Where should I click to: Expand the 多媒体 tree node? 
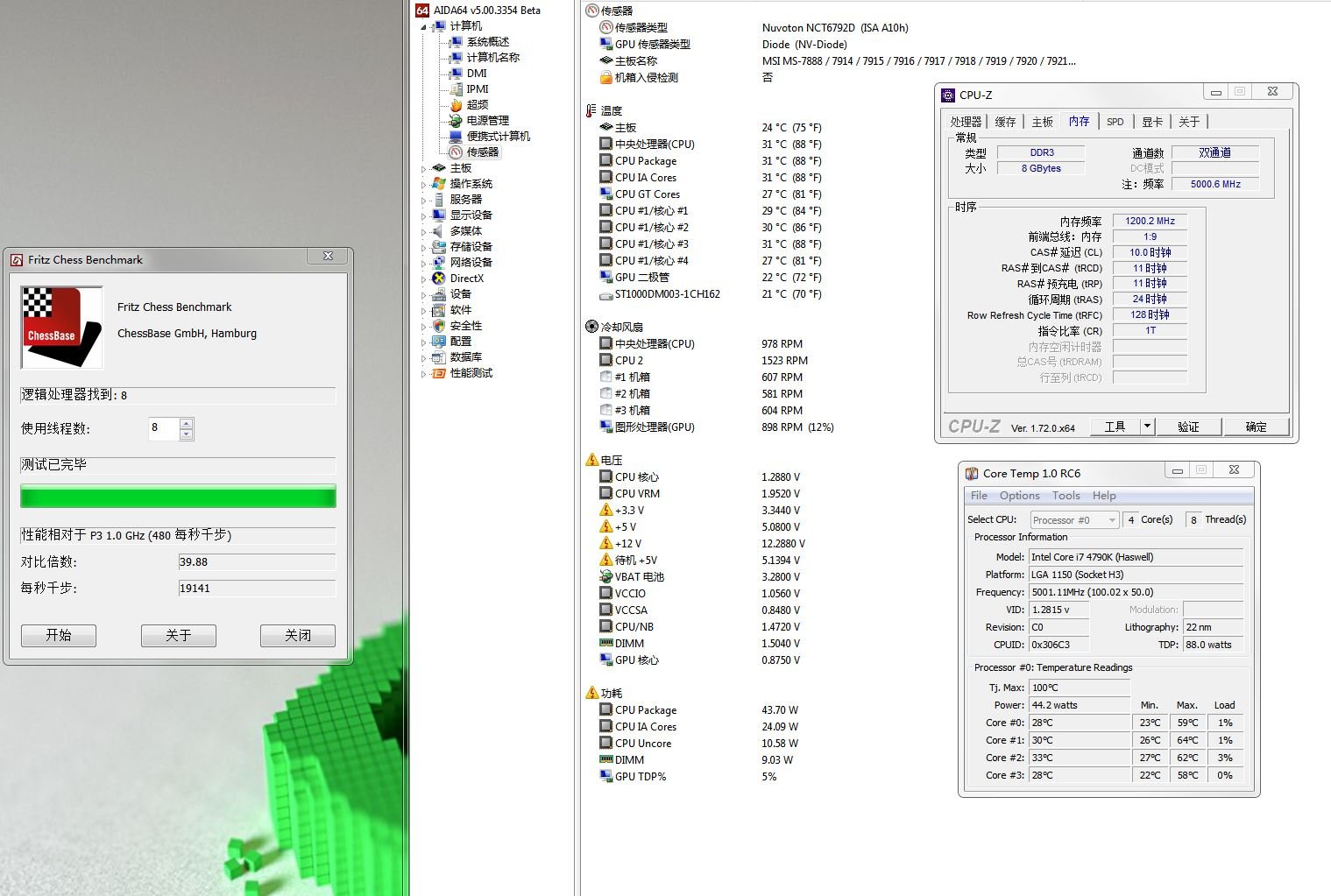click(423, 232)
